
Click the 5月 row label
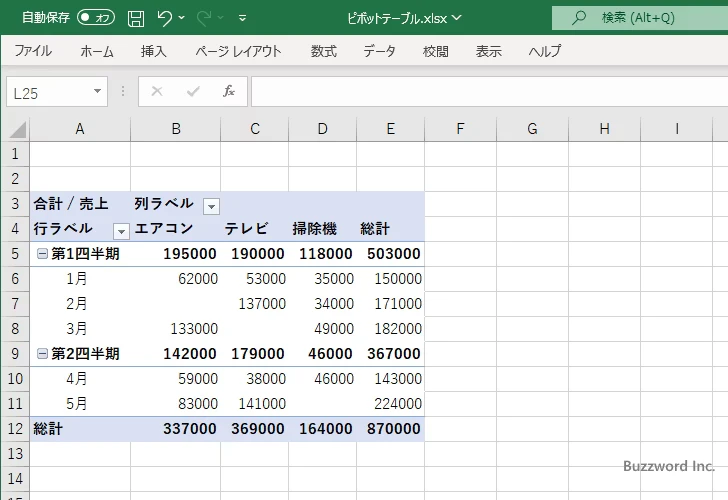[x=77, y=403]
